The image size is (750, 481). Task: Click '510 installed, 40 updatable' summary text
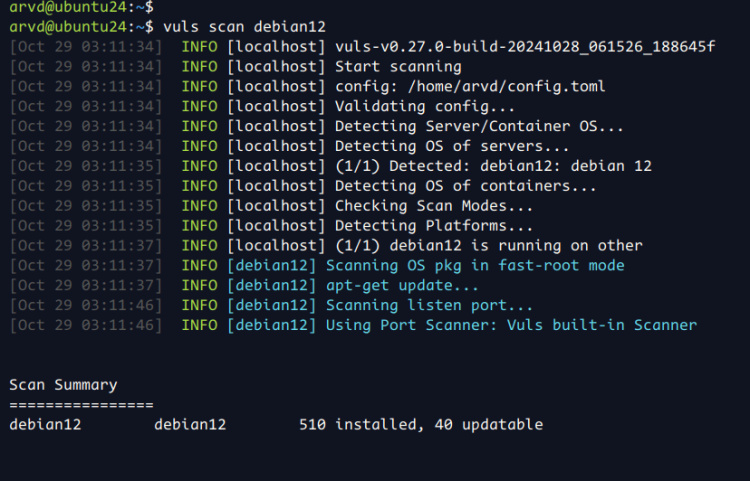point(420,425)
